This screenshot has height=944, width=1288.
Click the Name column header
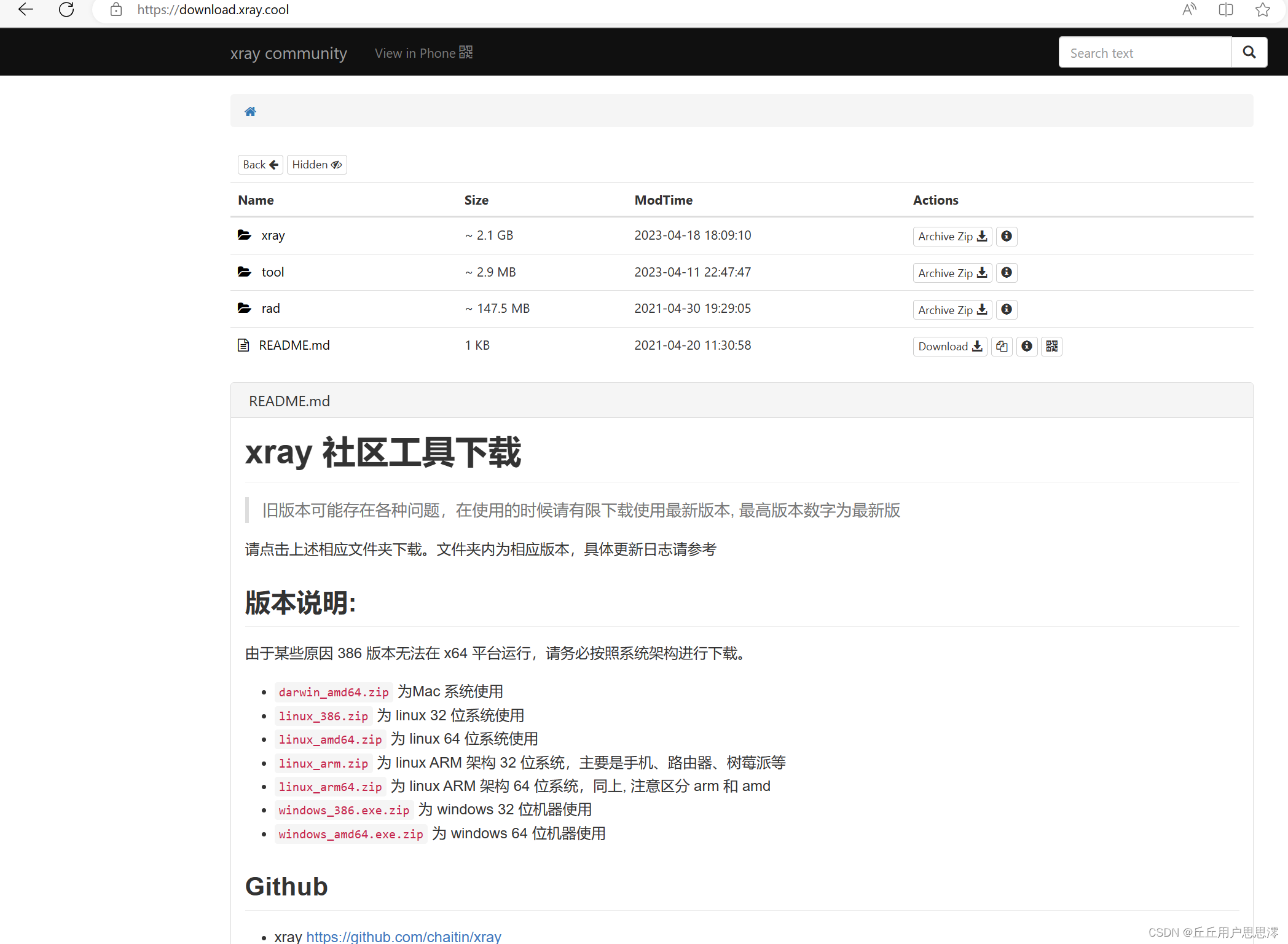(x=256, y=200)
